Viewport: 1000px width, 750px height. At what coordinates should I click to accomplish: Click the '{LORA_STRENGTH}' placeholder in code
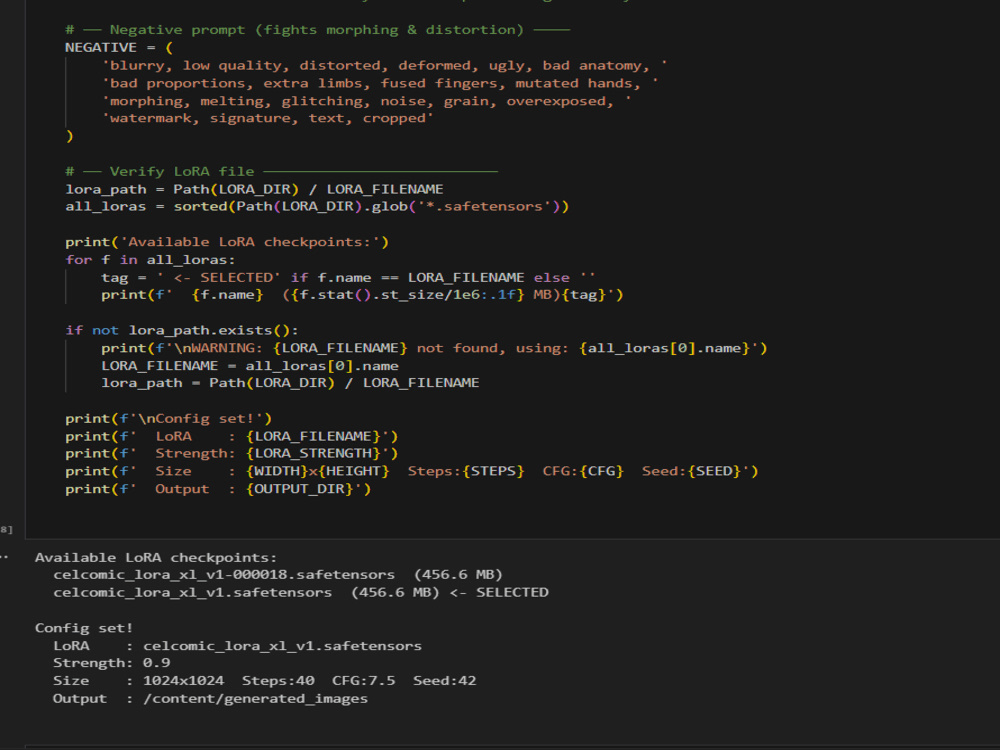click(x=313, y=453)
